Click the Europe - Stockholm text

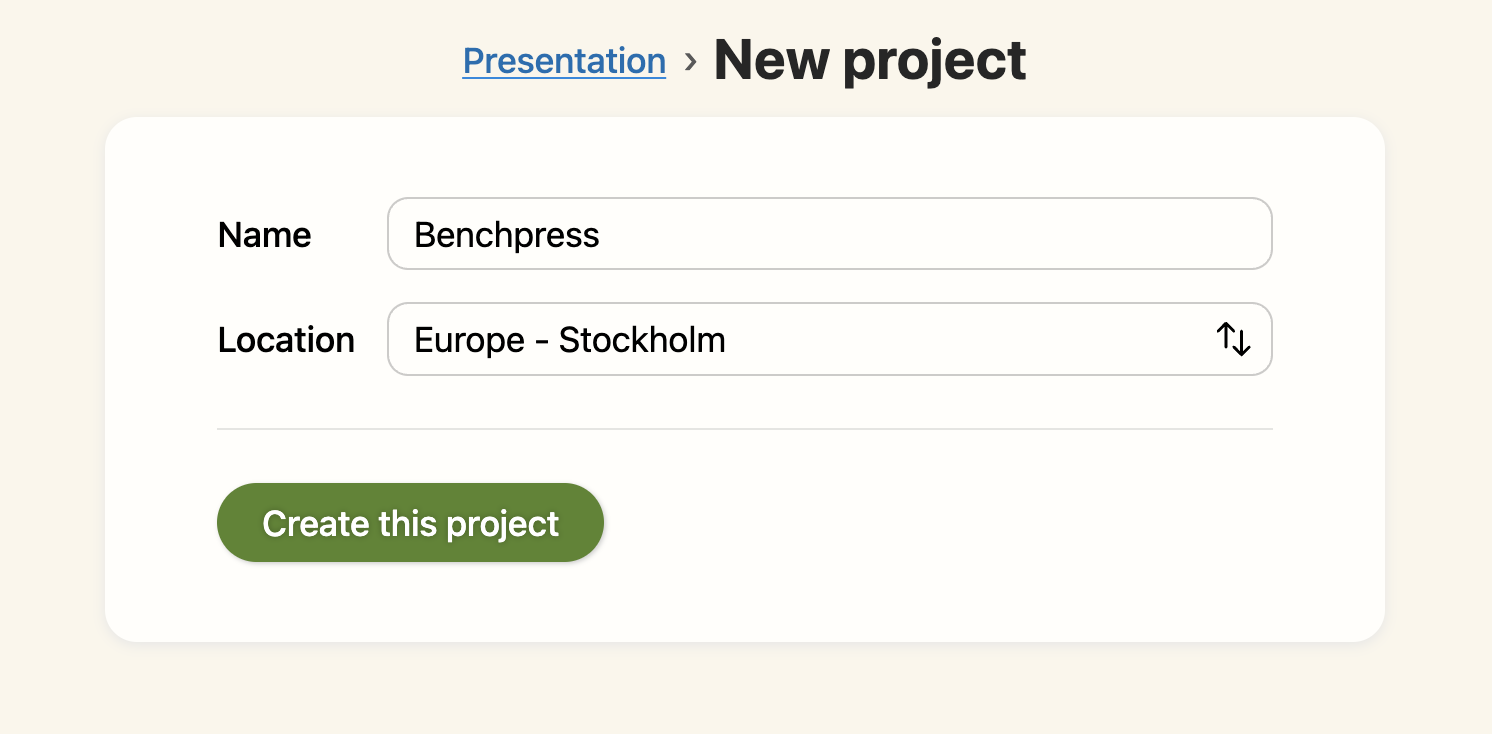(569, 340)
